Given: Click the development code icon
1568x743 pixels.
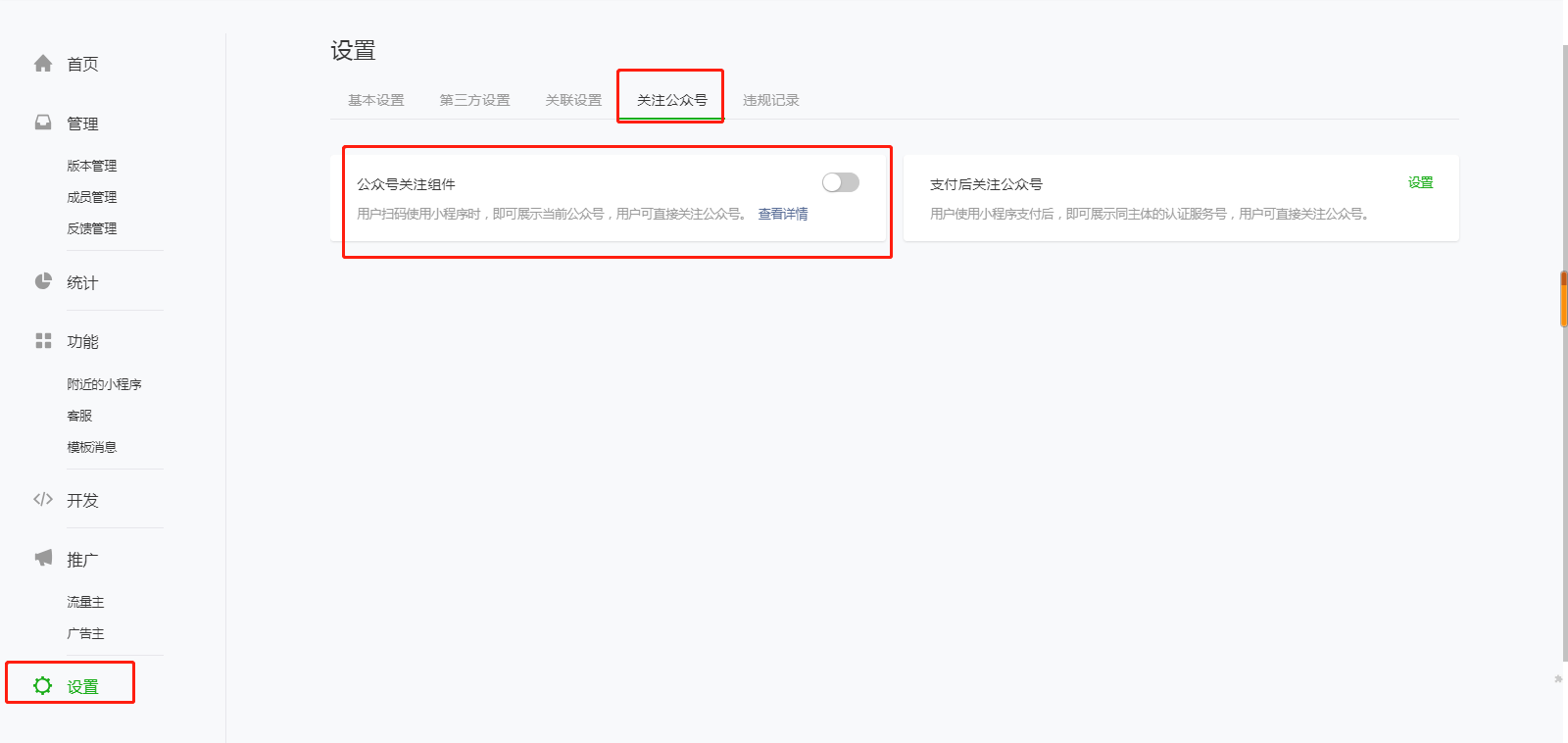Looking at the screenshot, I should pos(43,499).
